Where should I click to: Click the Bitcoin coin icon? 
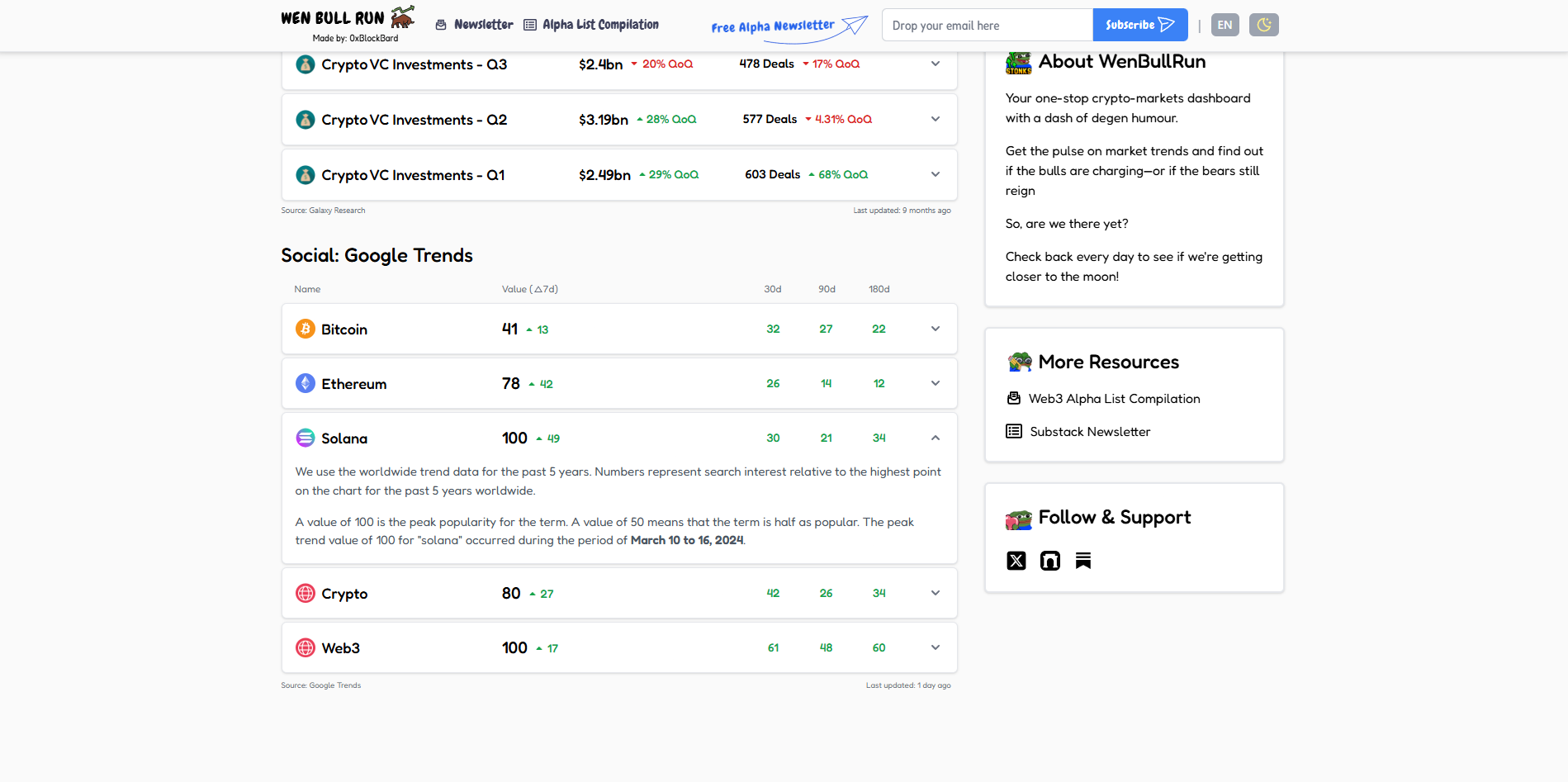click(306, 329)
